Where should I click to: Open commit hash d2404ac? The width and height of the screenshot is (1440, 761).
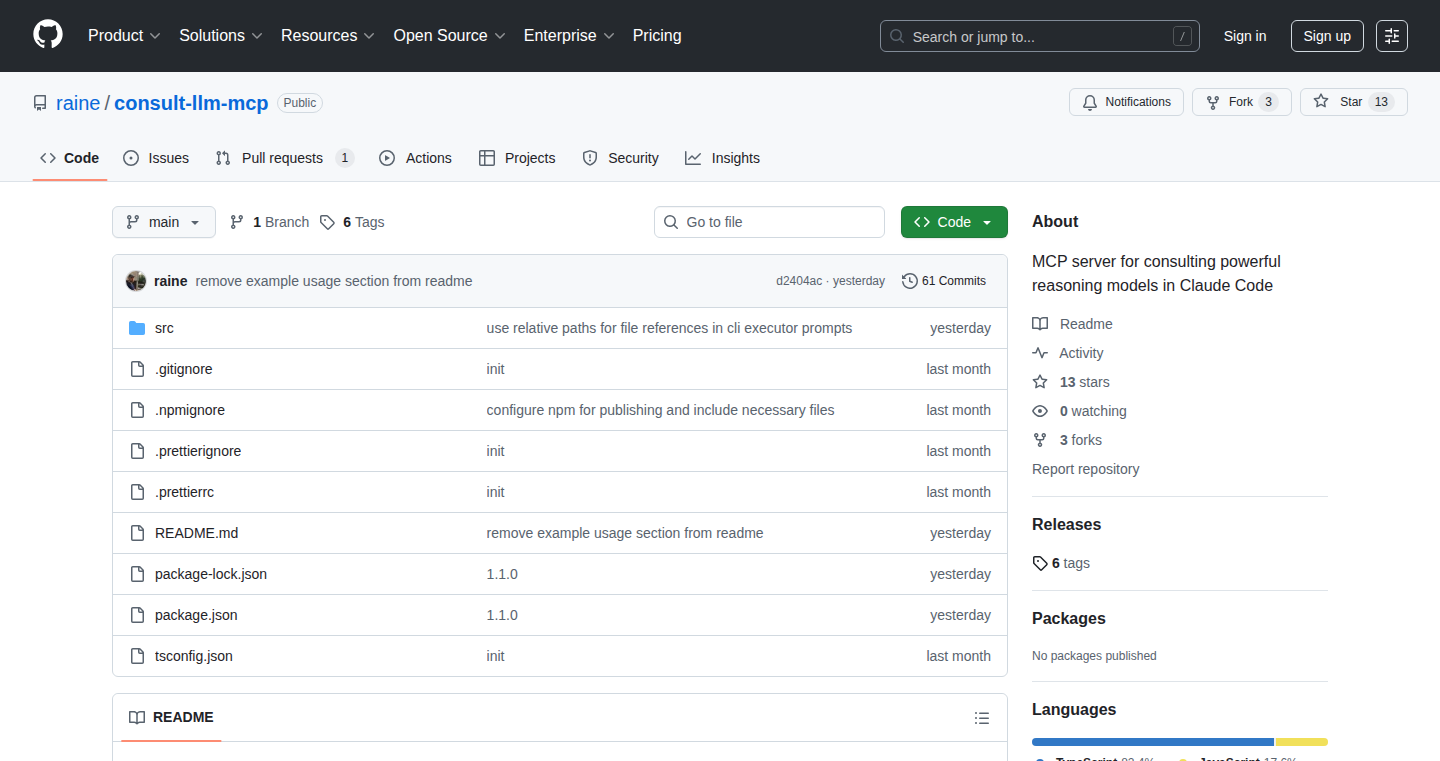point(799,281)
